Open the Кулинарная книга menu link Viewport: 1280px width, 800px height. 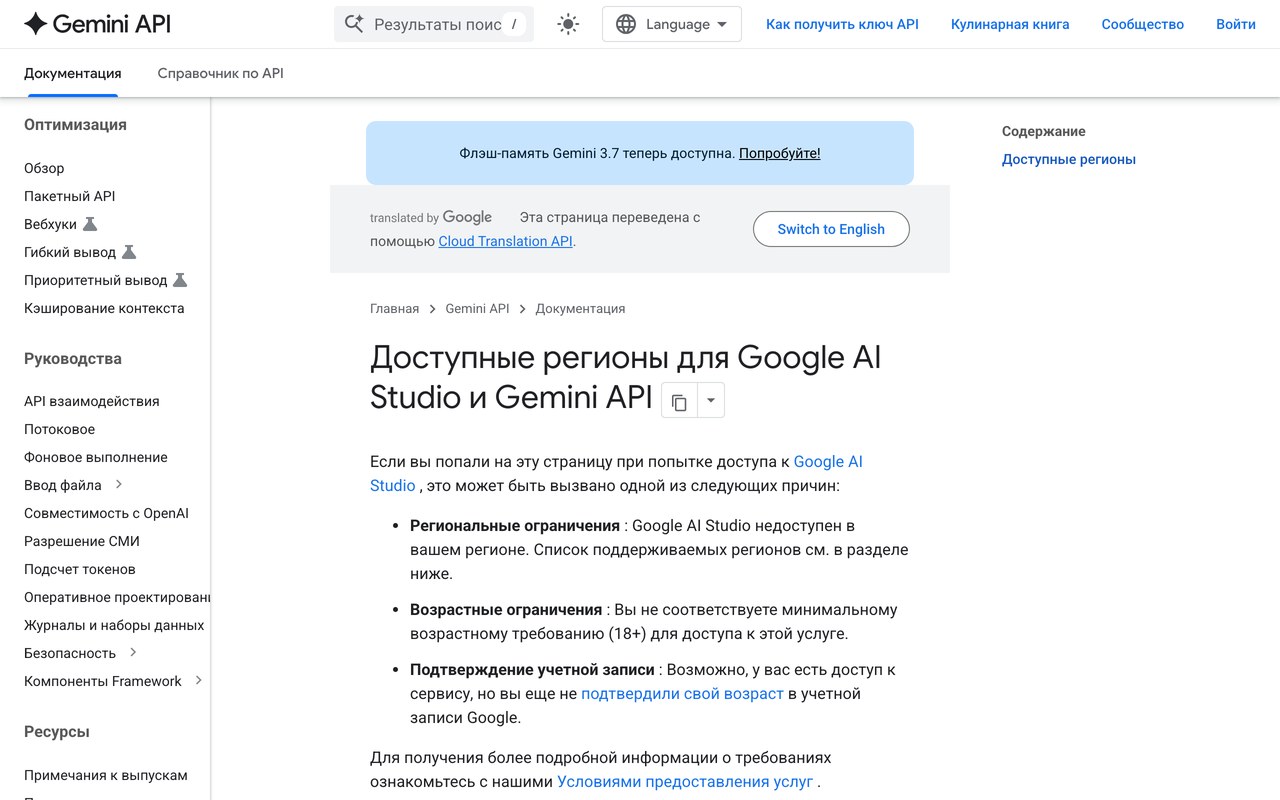pos(1010,24)
